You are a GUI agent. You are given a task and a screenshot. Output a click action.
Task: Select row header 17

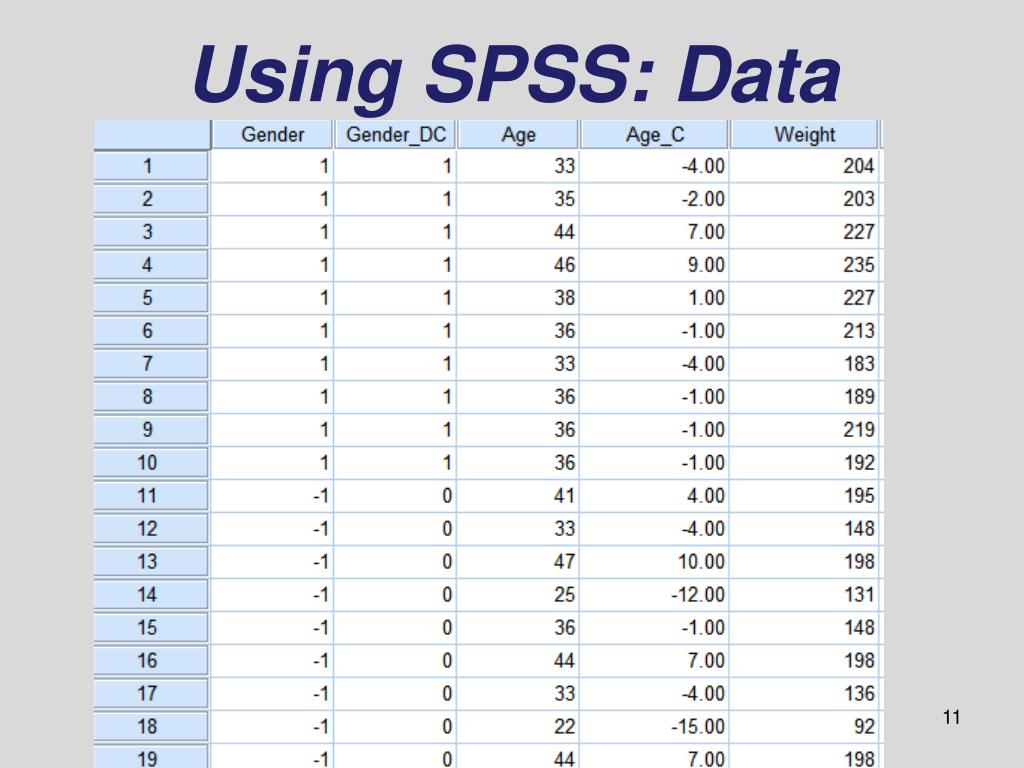(x=151, y=694)
